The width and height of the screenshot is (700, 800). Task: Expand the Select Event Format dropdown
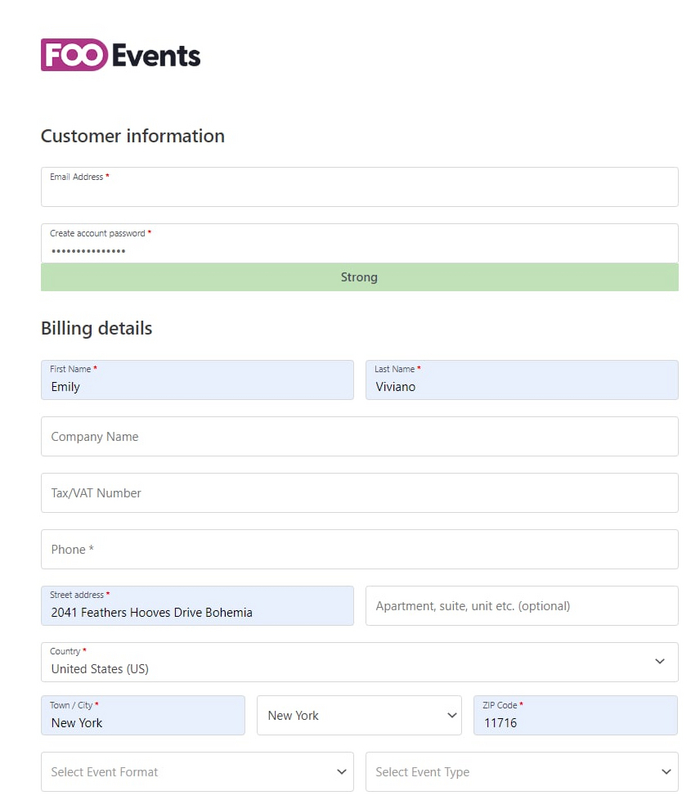coord(197,772)
